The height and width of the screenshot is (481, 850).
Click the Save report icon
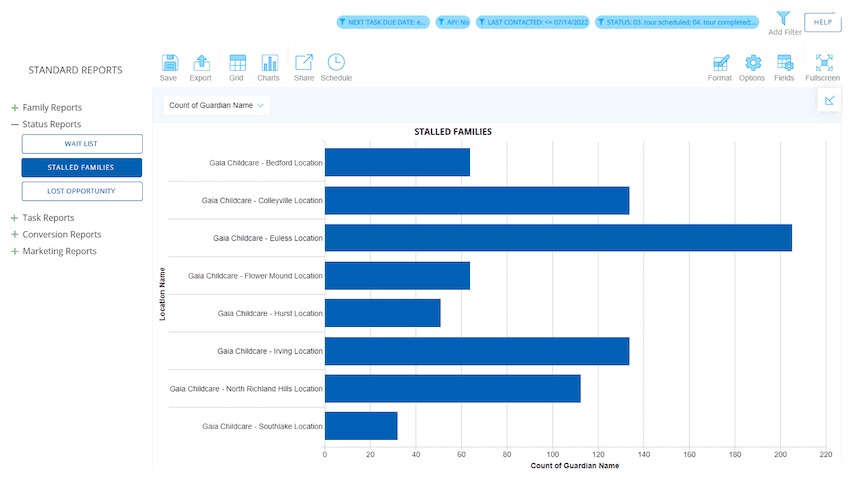pyautogui.click(x=170, y=63)
